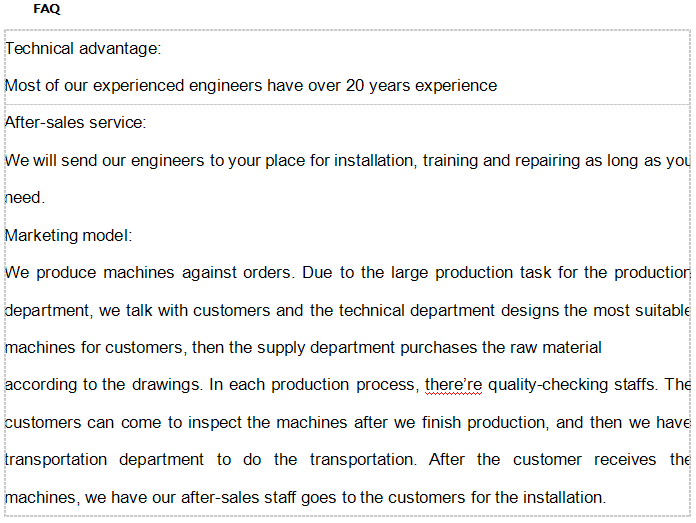696x523 pixels.
Task: Click 'We will send our engineers'
Action: point(105,161)
